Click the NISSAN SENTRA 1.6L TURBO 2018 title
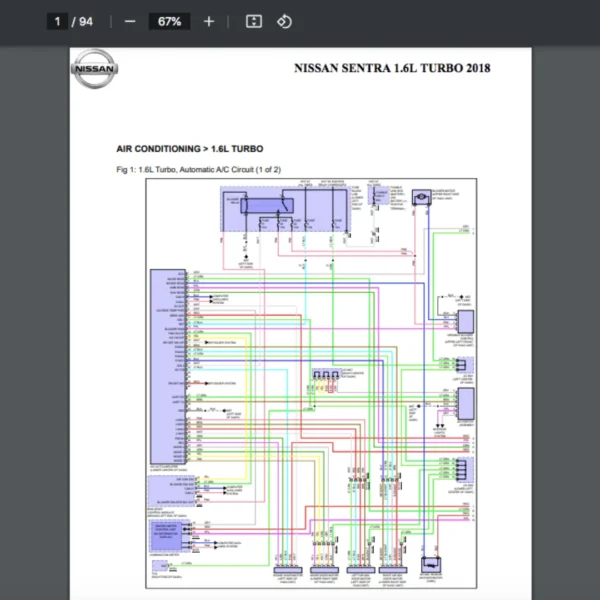This screenshot has height=600, width=600. point(392,69)
